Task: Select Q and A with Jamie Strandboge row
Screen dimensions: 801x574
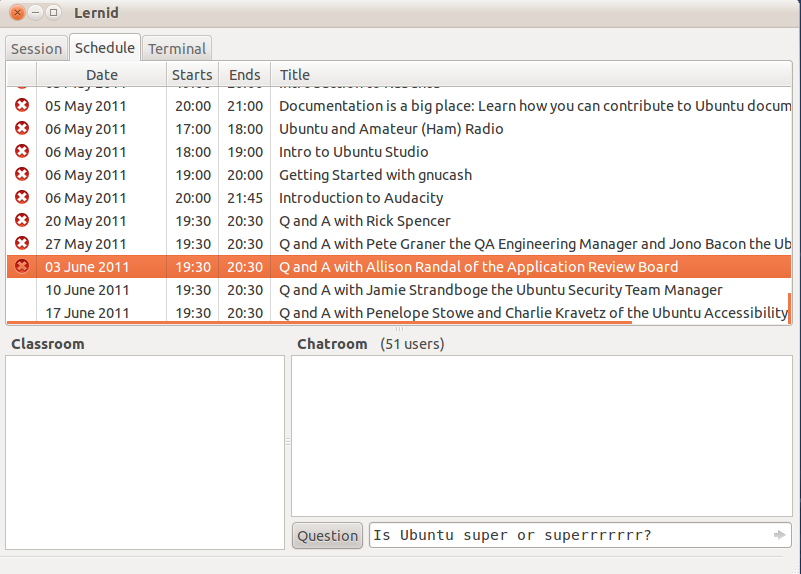Action: (399, 290)
